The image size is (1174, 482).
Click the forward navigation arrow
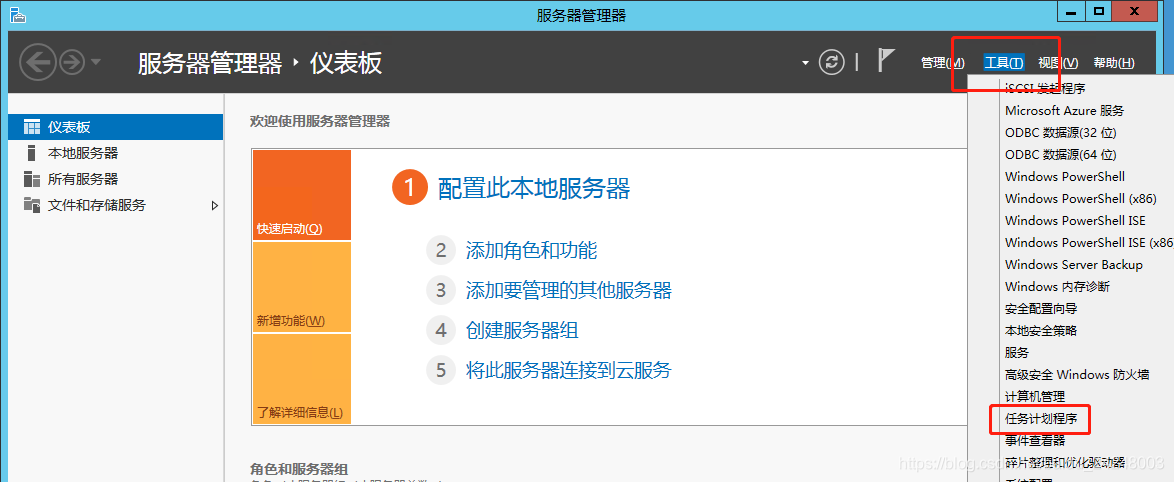point(72,63)
